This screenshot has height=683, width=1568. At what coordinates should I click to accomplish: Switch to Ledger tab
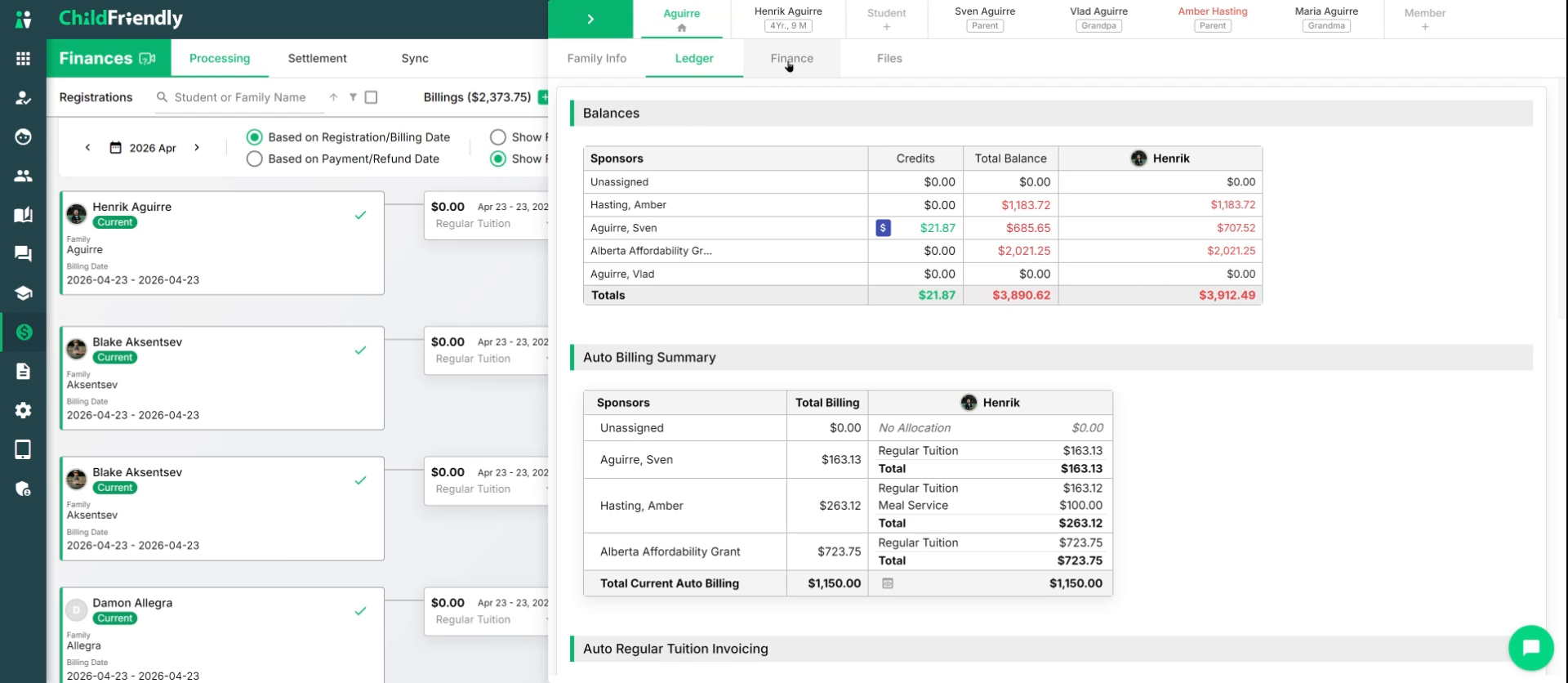click(694, 58)
